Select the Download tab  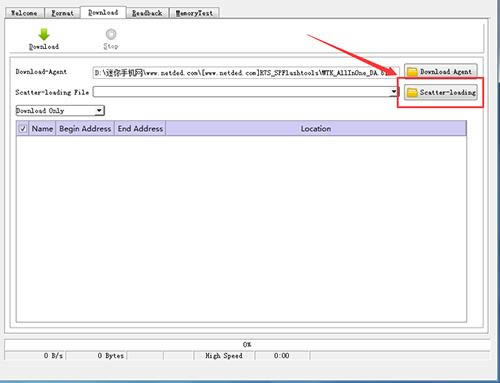click(x=103, y=12)
